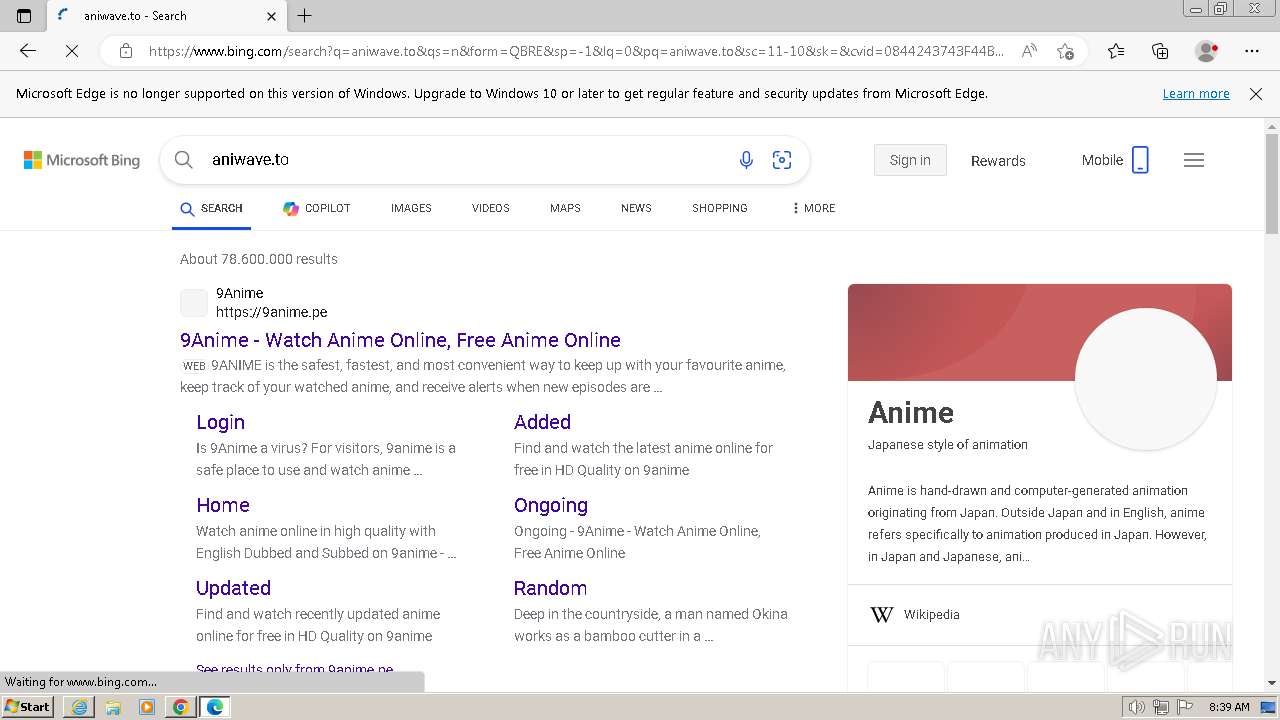
Task: Stop page loading with the X button
Action: click(72, 51)
